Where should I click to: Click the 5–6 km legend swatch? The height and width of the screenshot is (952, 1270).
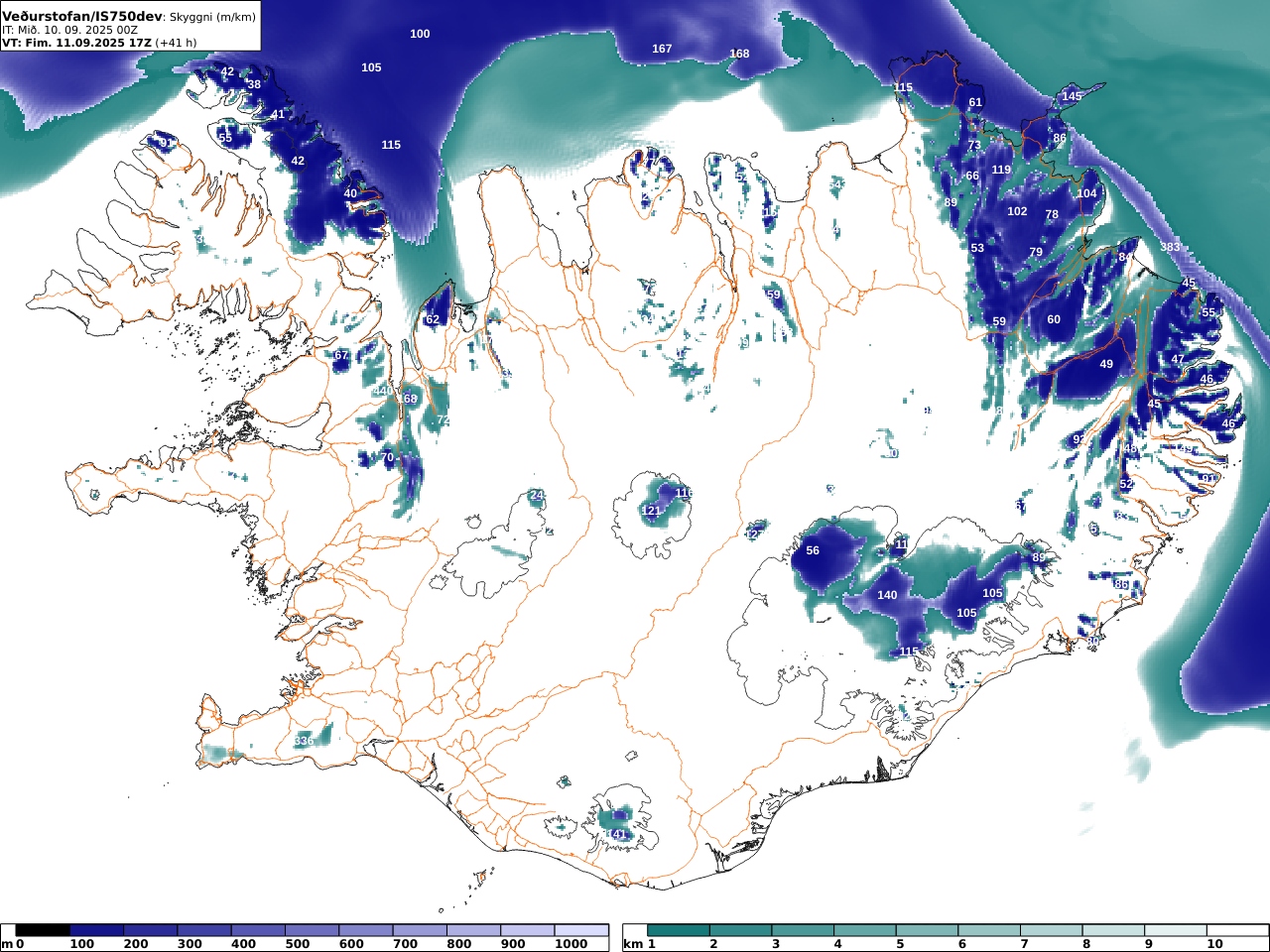coord(927,930)
